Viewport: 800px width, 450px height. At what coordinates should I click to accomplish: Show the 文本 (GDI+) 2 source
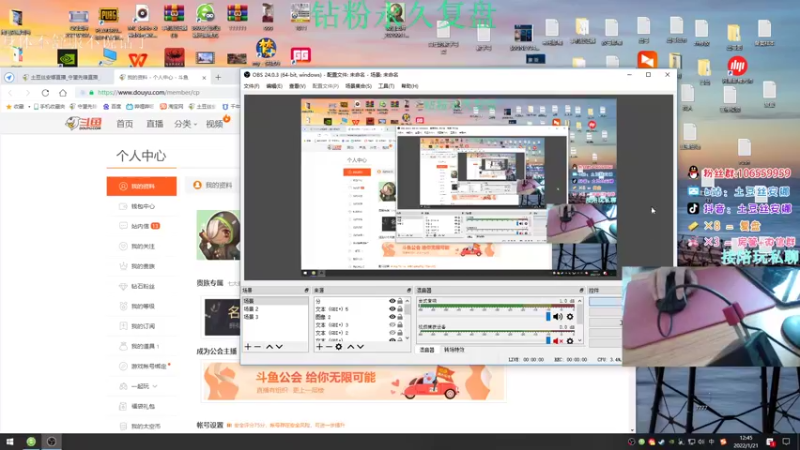[392, 333]
